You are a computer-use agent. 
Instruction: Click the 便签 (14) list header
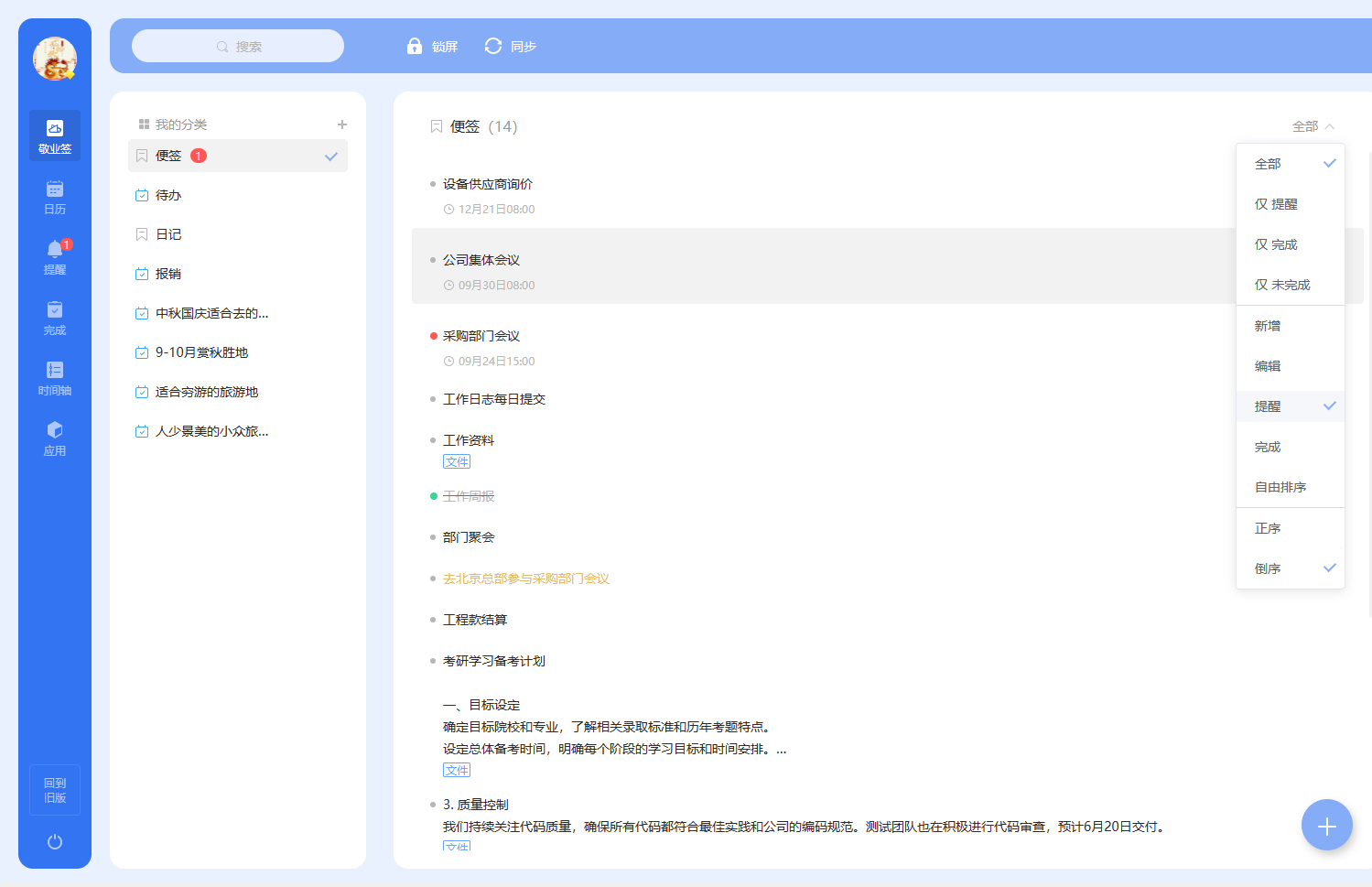pos(474,126)
